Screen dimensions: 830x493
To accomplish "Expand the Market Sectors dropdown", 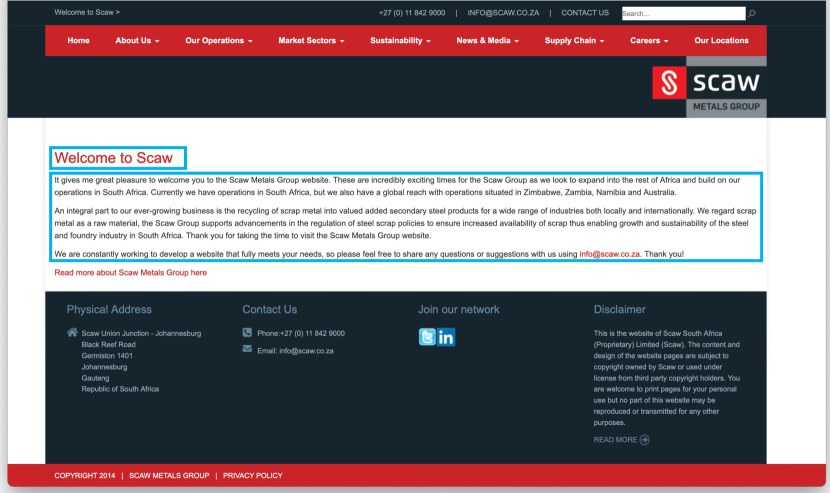I will pyautogui.click(x=311, y=40).
